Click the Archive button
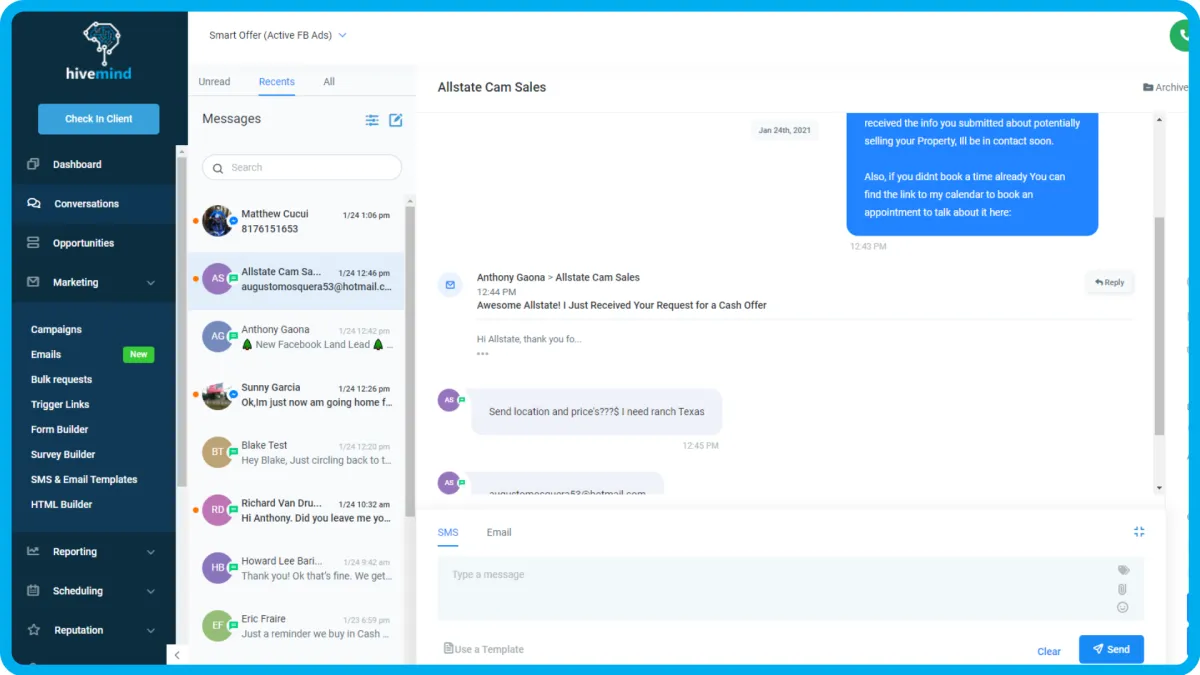The image size is (1200, 675). tap(1166, 87)
